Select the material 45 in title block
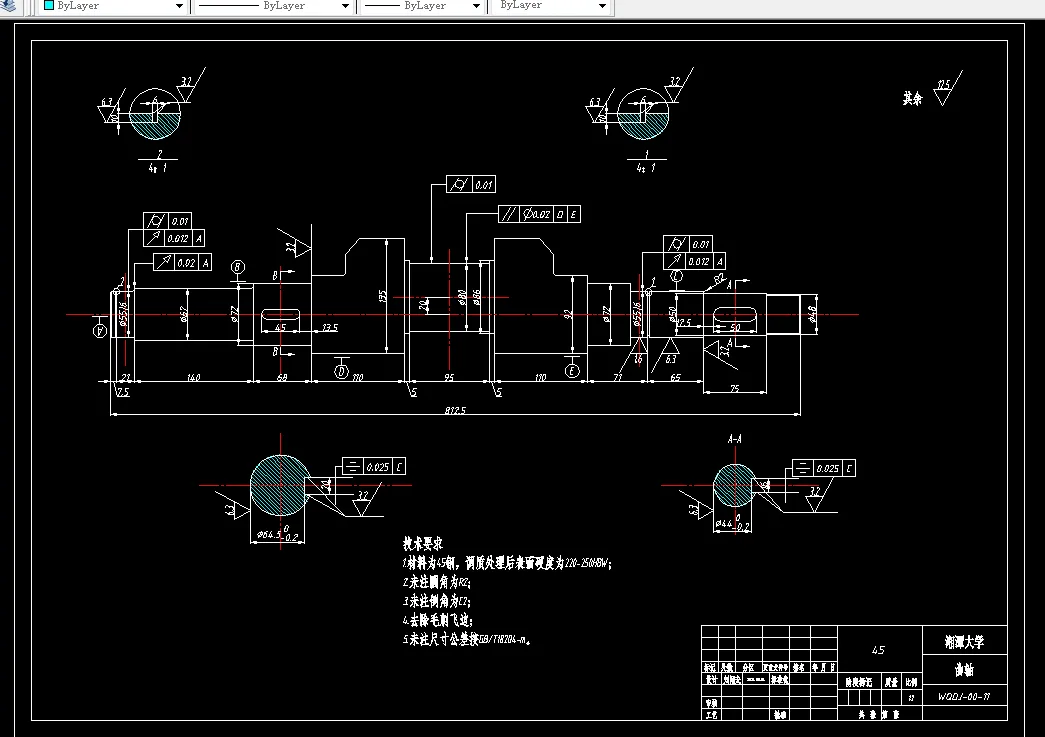 (878, 650)
